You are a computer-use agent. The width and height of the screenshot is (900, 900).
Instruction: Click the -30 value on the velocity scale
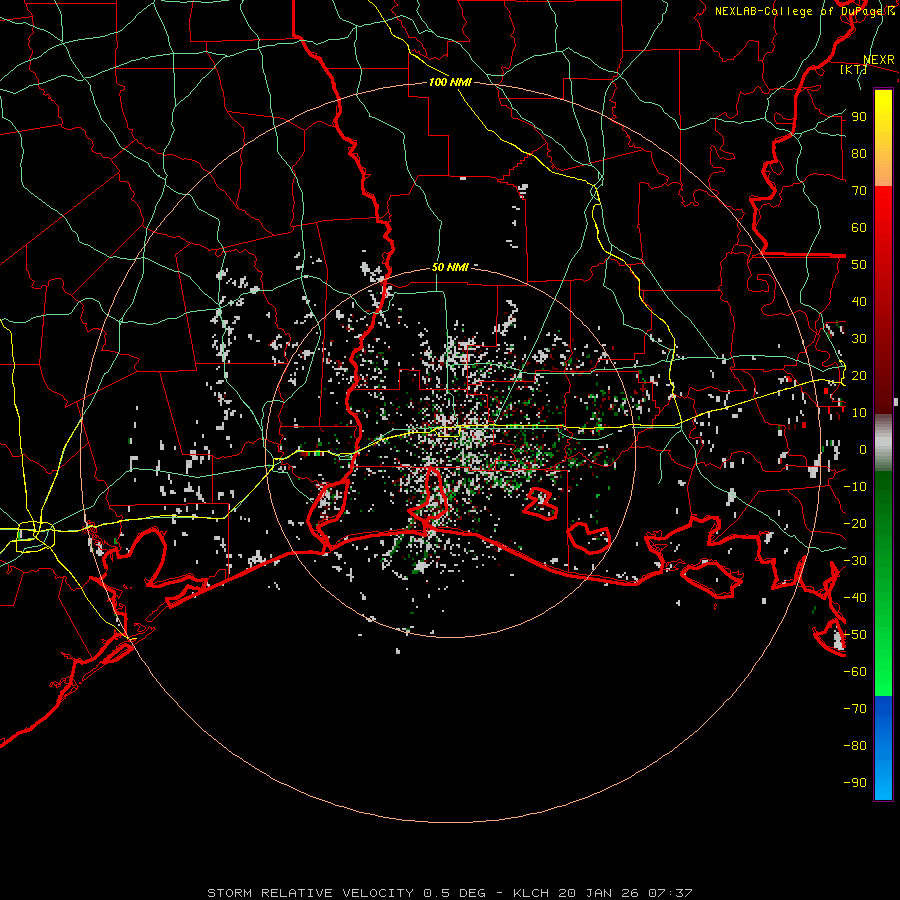855,561
